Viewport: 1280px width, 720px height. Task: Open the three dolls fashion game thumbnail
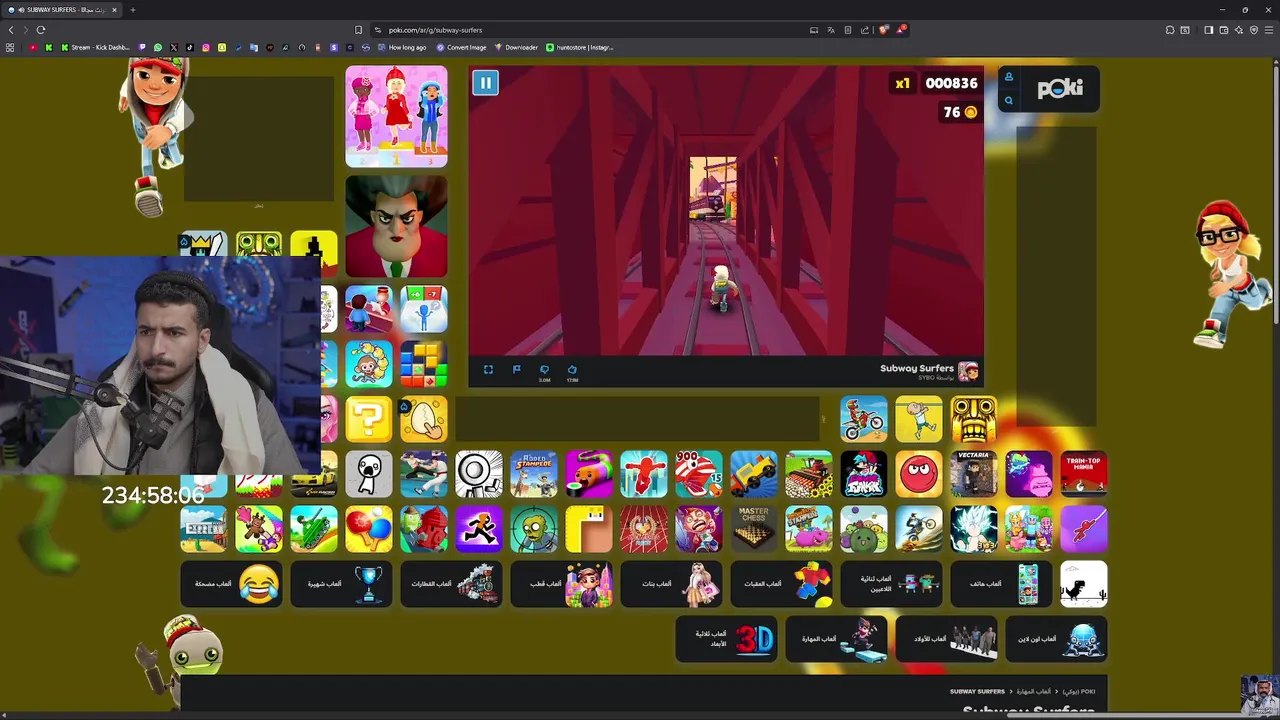(x=396, y=116)
